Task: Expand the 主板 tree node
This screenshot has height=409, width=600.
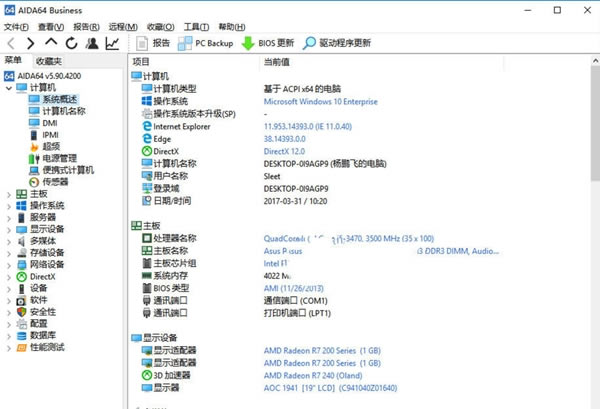Action: coord(8,193)
